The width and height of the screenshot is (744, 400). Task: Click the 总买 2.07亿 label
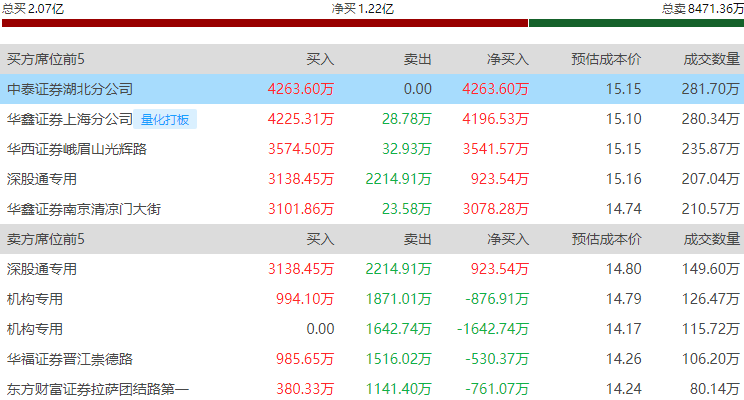(x=33, y=9)
